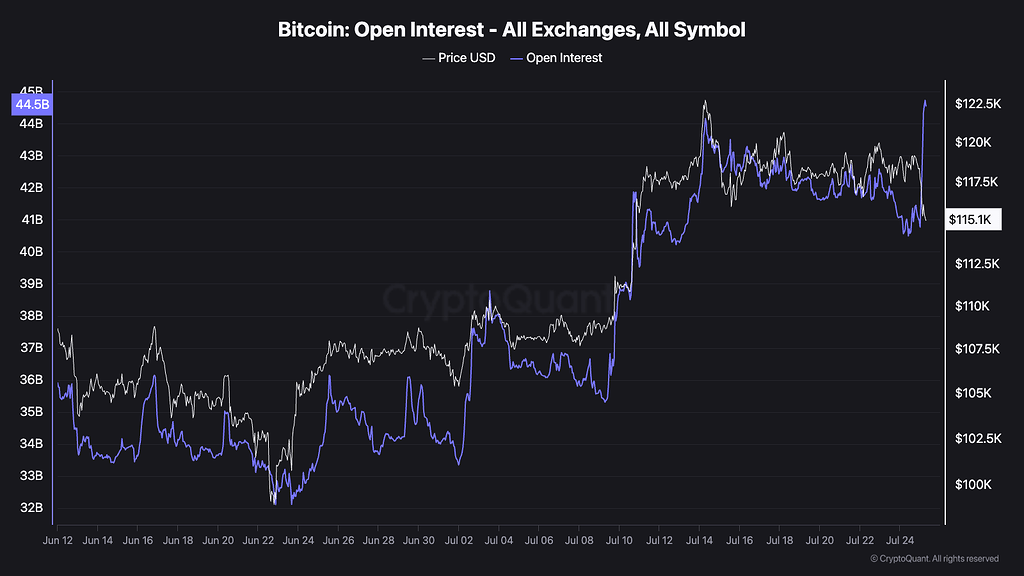The image size is (1024, 576).
Task: Click the CryptoQuant watermark in chart center
Action: [496, 300]
